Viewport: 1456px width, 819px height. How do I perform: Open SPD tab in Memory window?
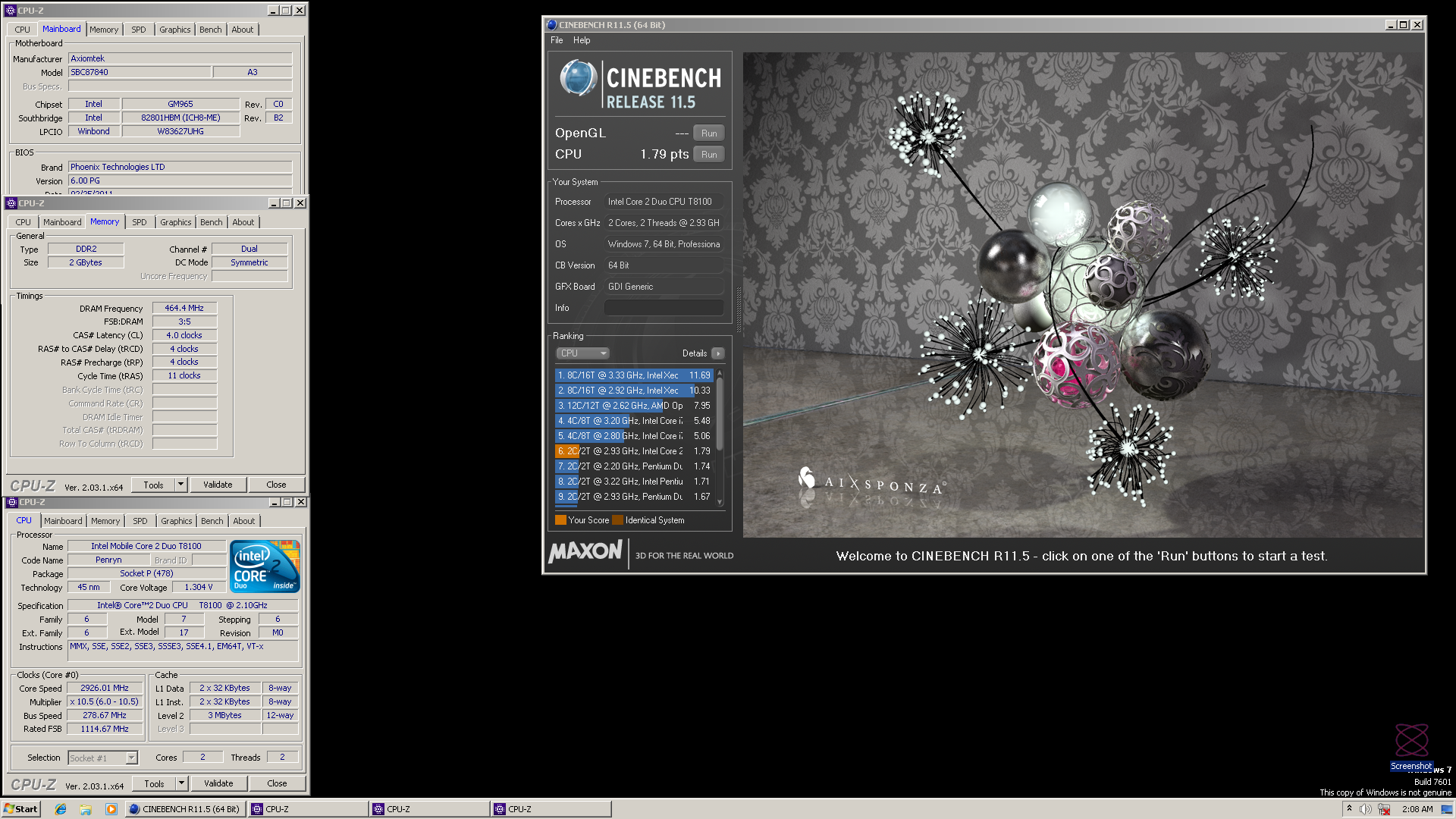pos(140,222)
